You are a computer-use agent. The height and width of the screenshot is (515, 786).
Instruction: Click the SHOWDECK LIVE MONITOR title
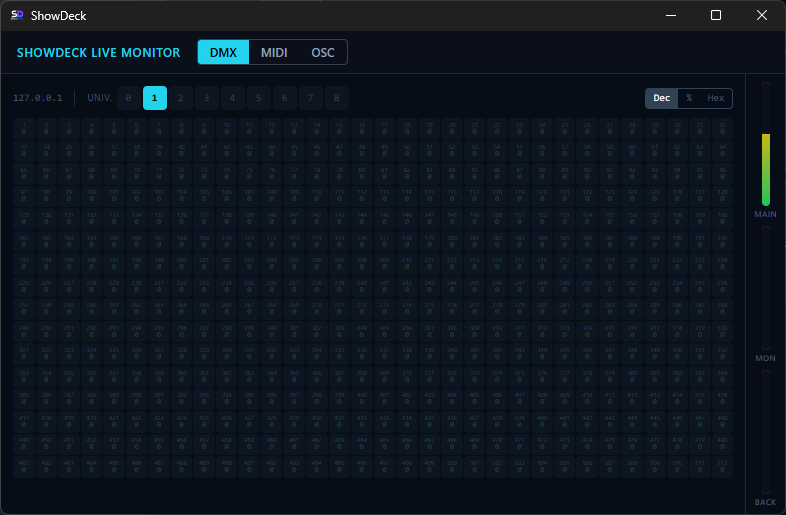tap(98, 52)
